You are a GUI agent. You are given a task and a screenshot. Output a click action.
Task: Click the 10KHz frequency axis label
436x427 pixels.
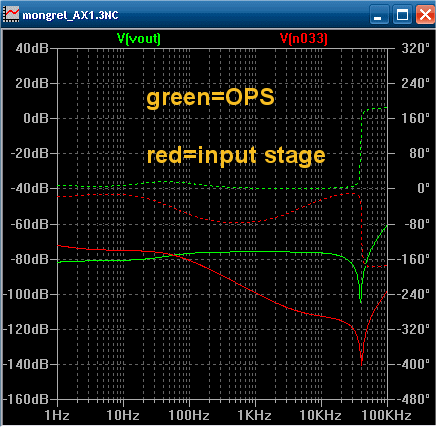(320, 416)
